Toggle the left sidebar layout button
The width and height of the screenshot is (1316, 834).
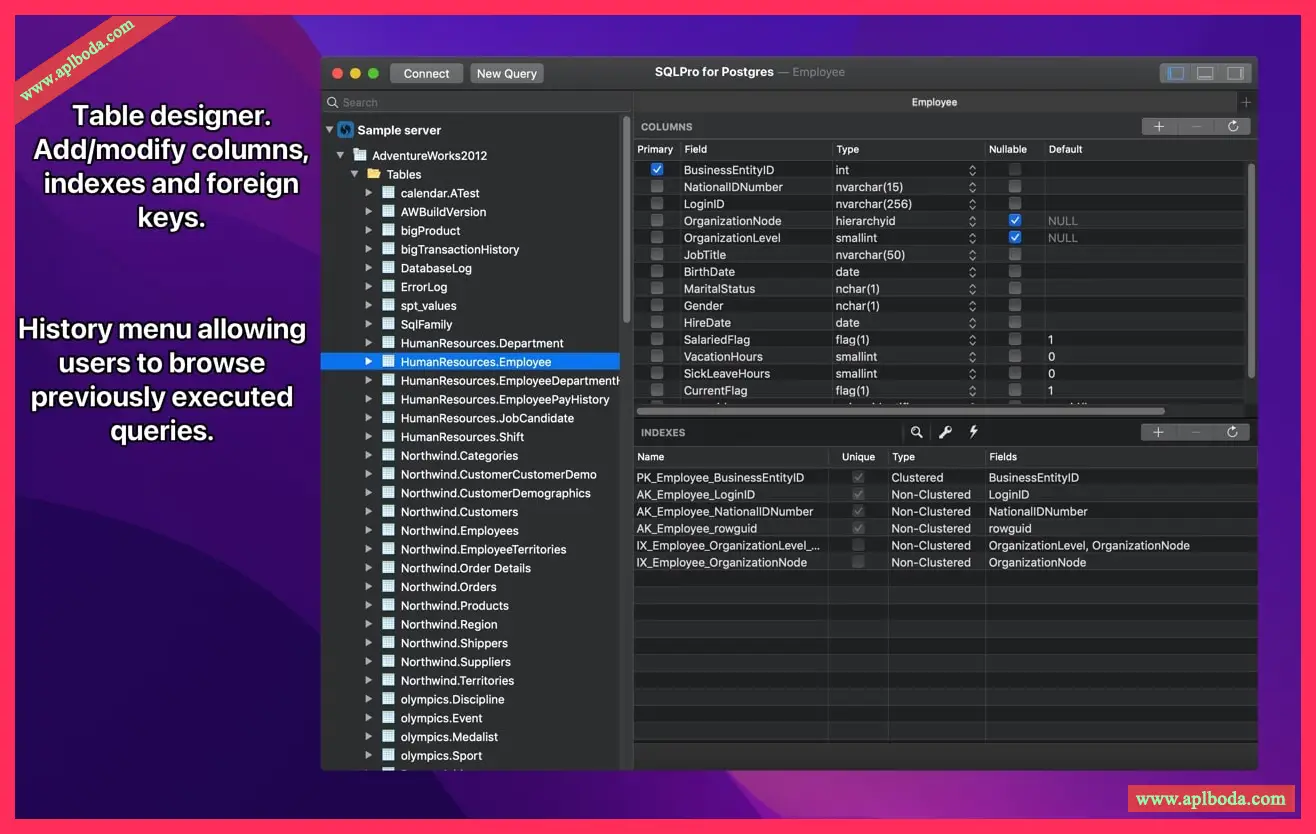pyautogui.click(x=1176, y=73)
